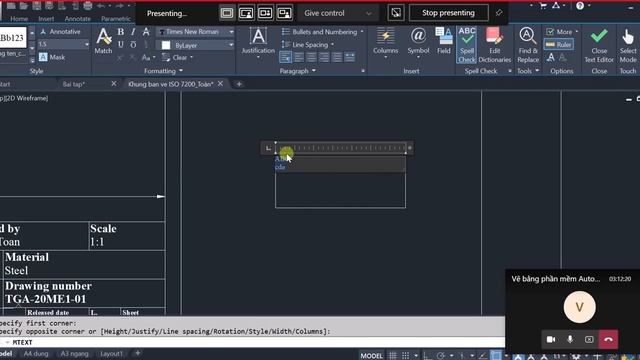
Task: Hang up the call
Action: click(x=608, y=339)
